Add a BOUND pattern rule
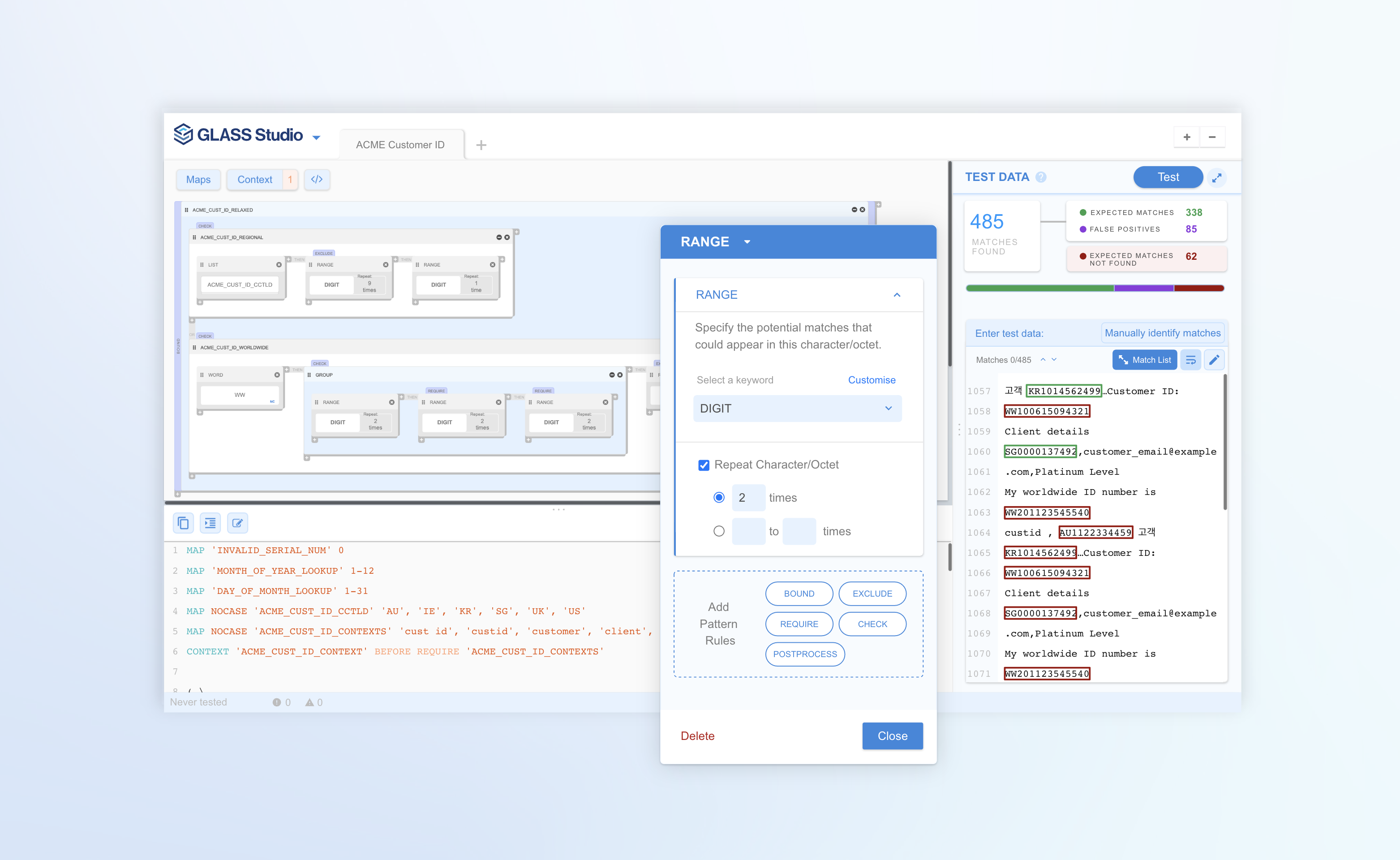Screen dimensions: 1400x860 click(799, 593)
